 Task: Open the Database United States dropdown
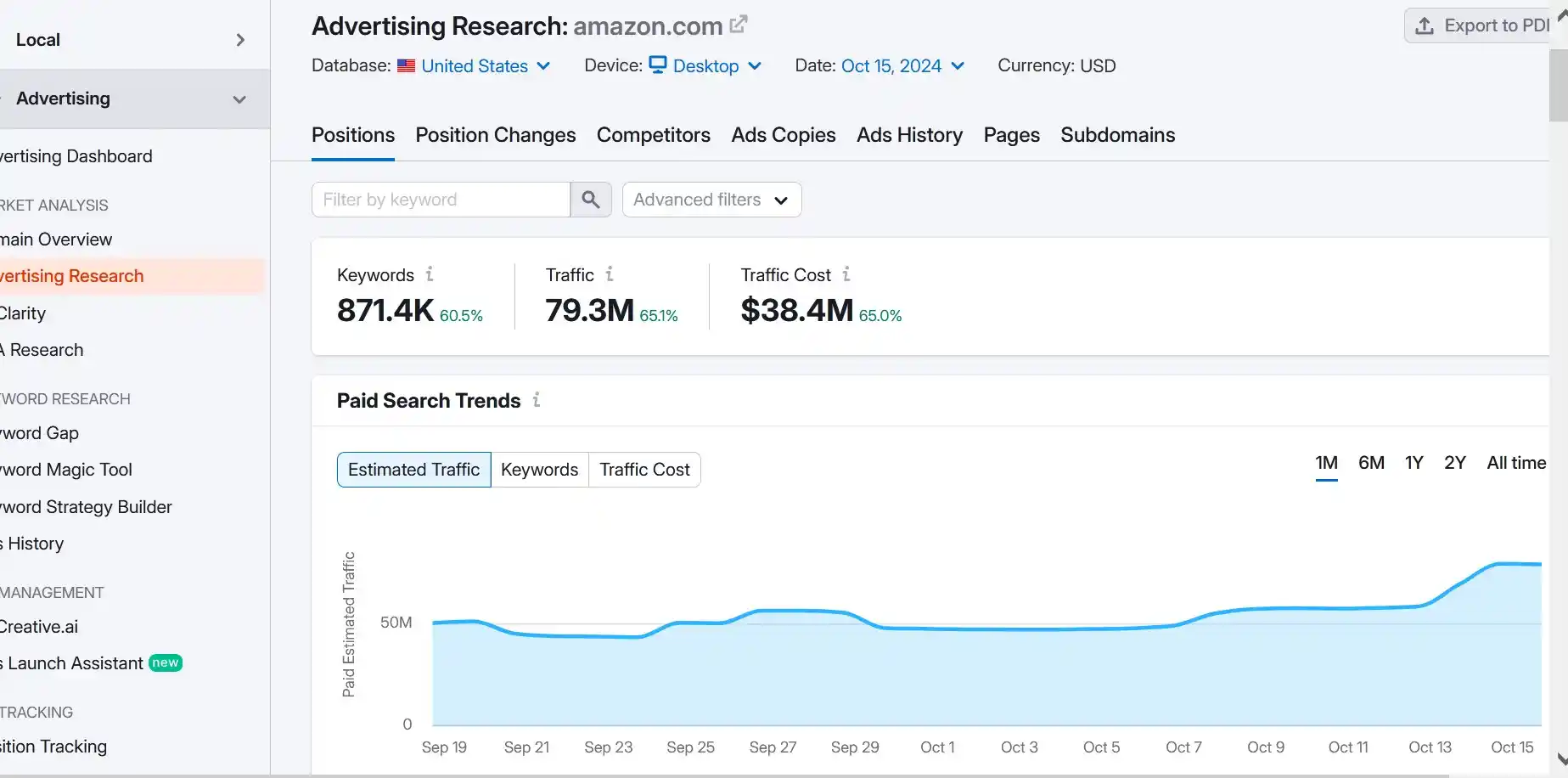[486, 65]
